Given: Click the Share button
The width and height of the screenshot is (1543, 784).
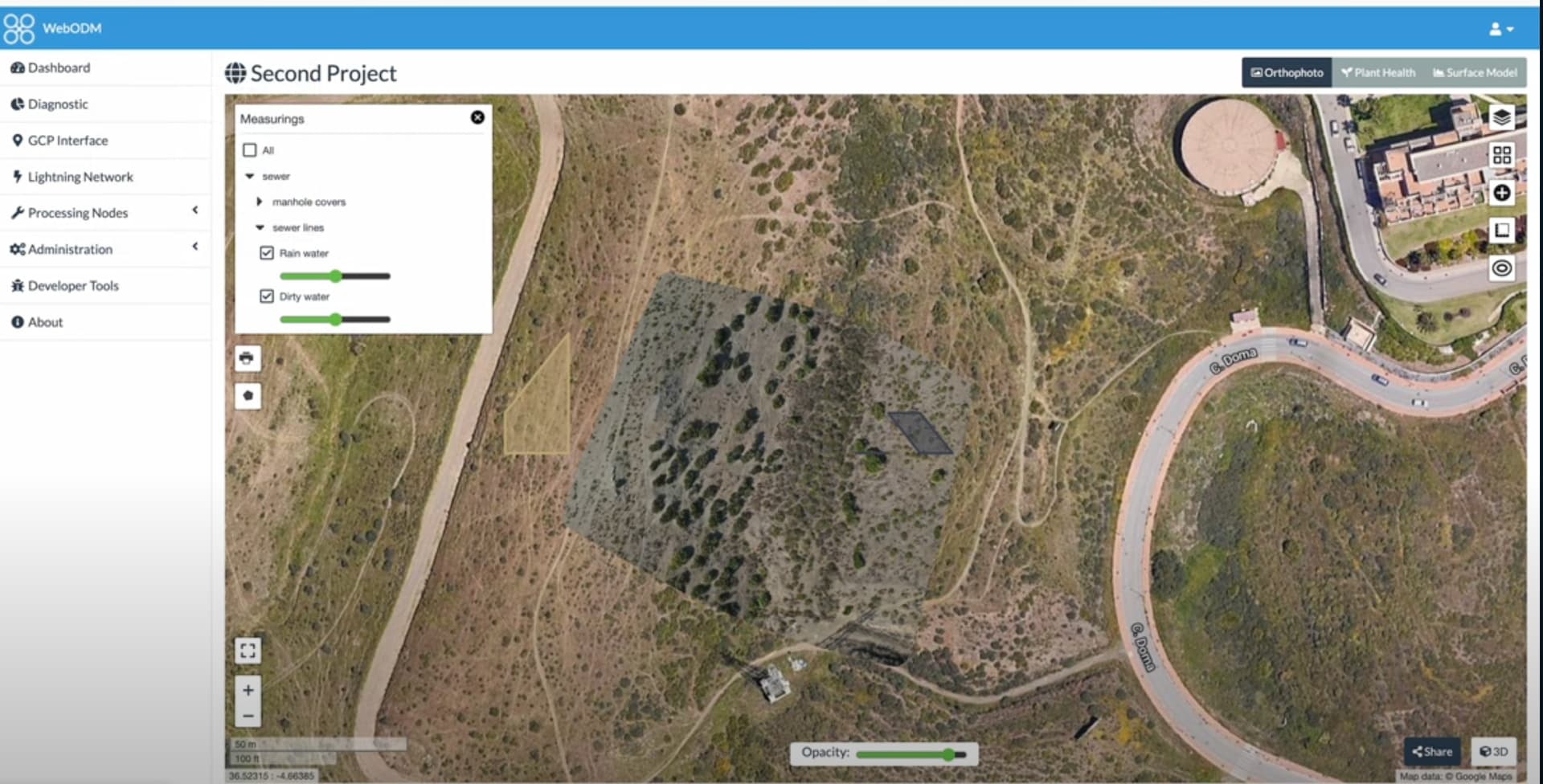Looking at the screenshot, I should tap(1431, 751).
